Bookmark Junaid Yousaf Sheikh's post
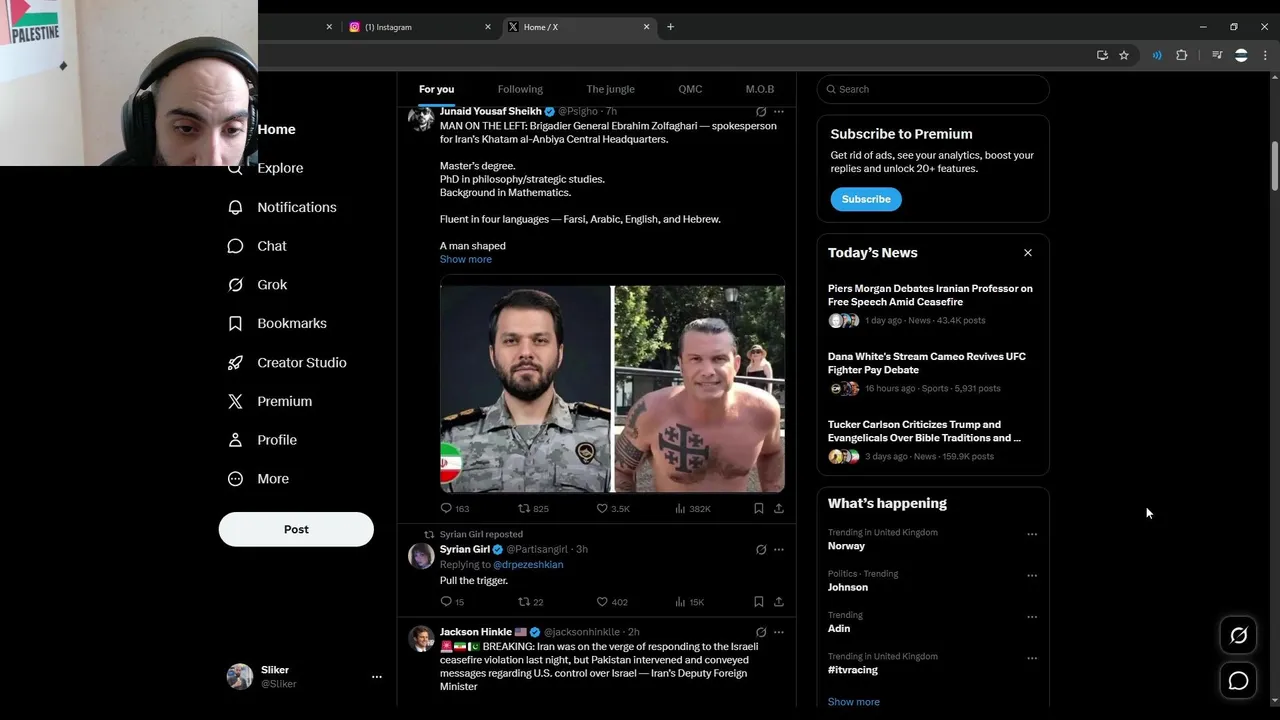 pos(758,509)
